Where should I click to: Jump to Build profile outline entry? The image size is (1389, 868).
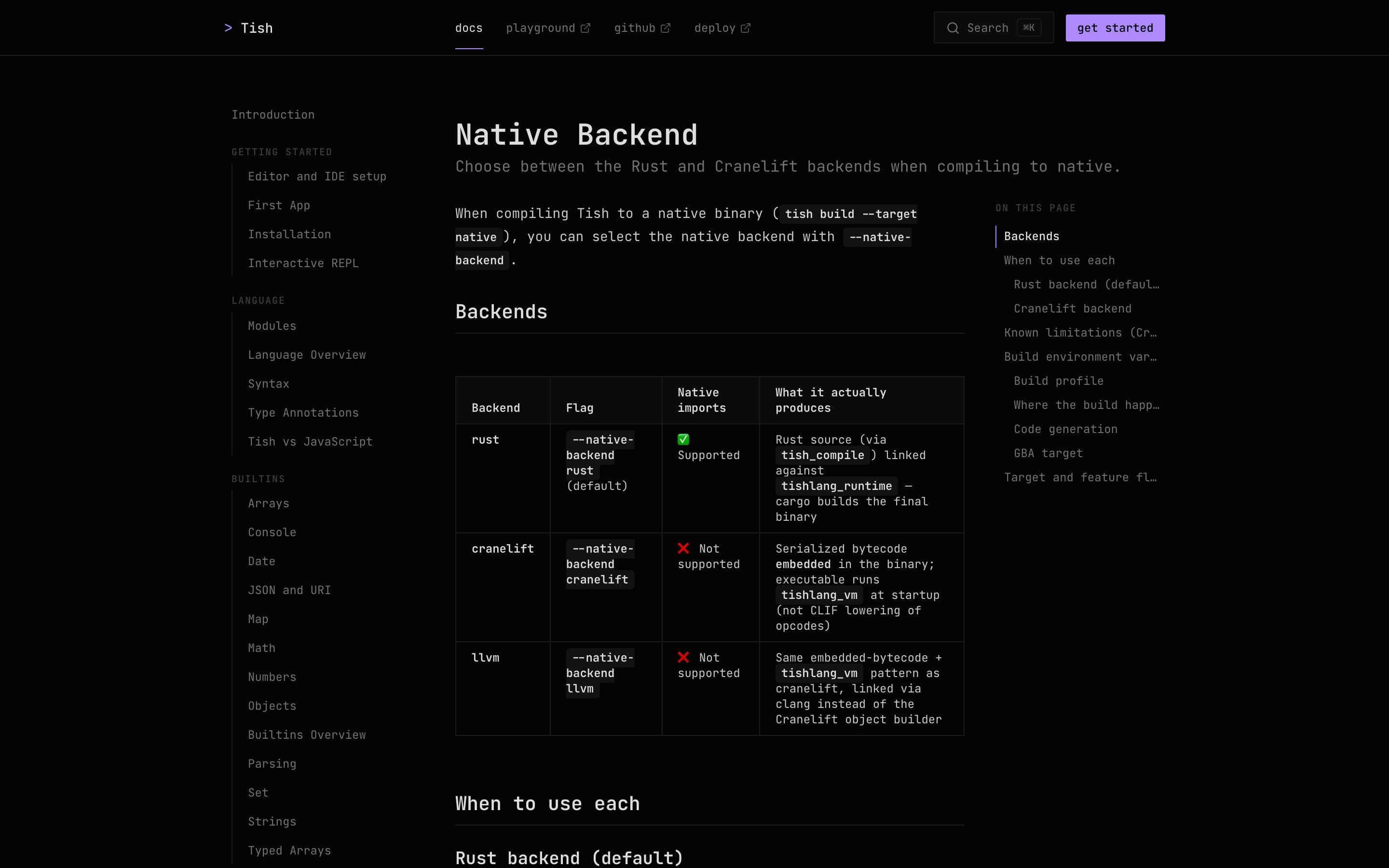coord(1059,381)
